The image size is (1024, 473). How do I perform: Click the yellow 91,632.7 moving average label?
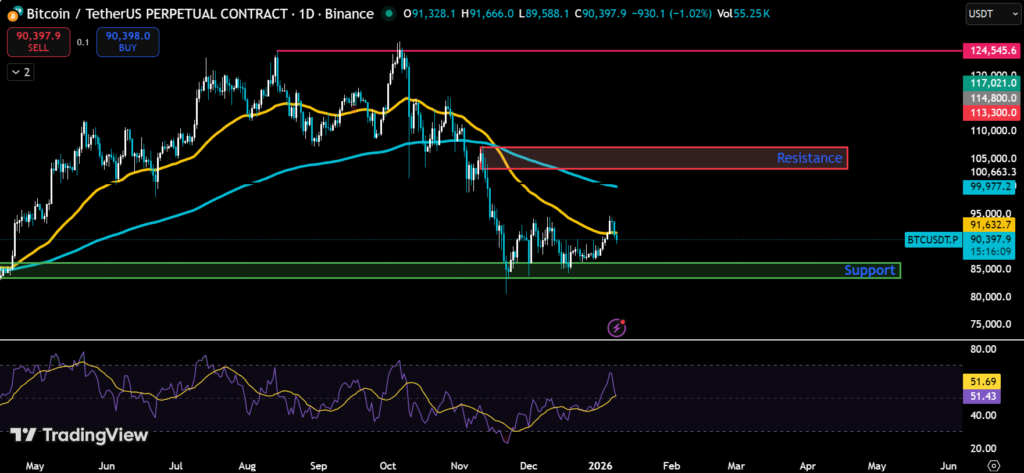coord(991,226)
